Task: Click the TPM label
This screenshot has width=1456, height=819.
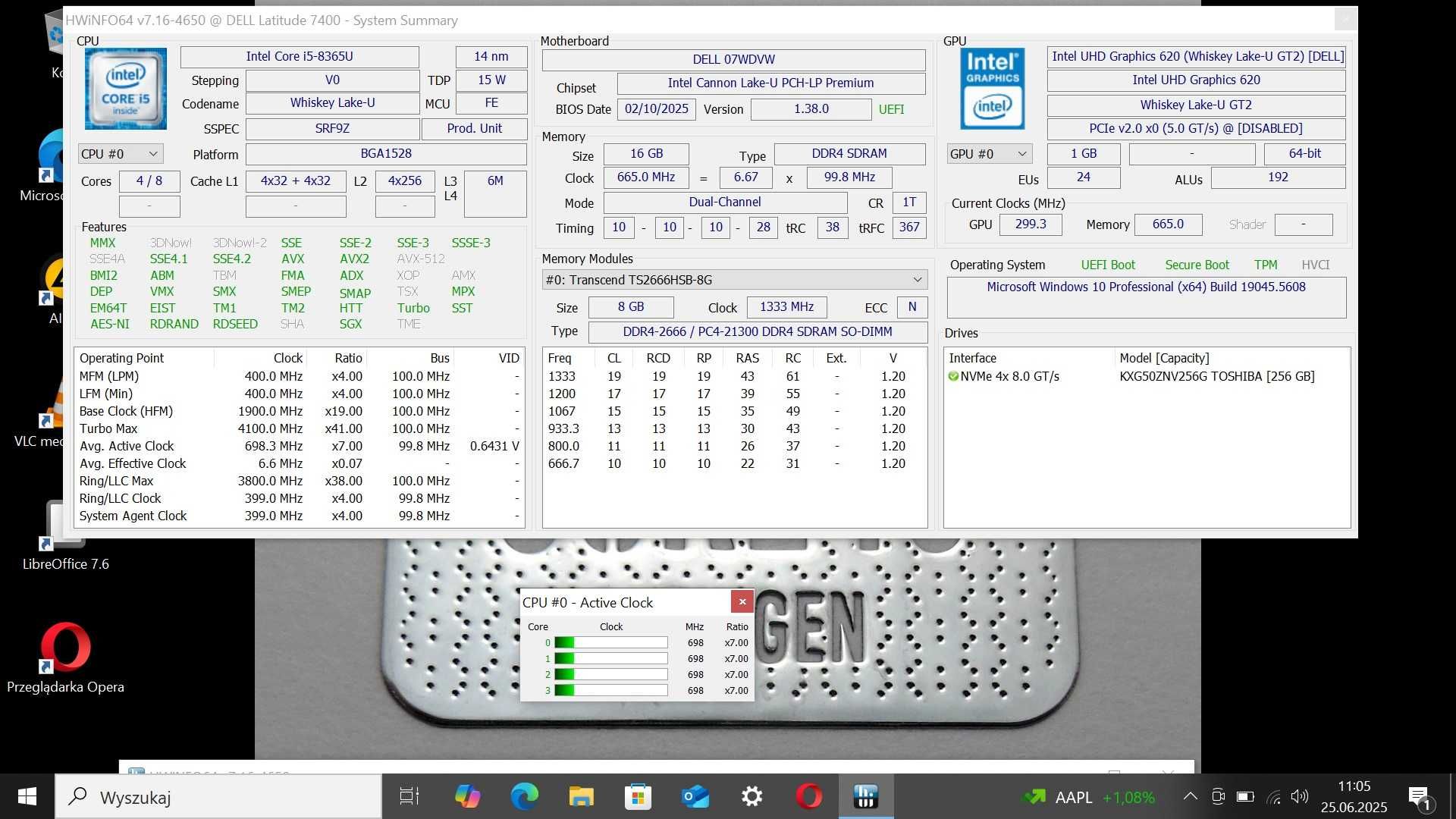Action: click(1266, 265)
